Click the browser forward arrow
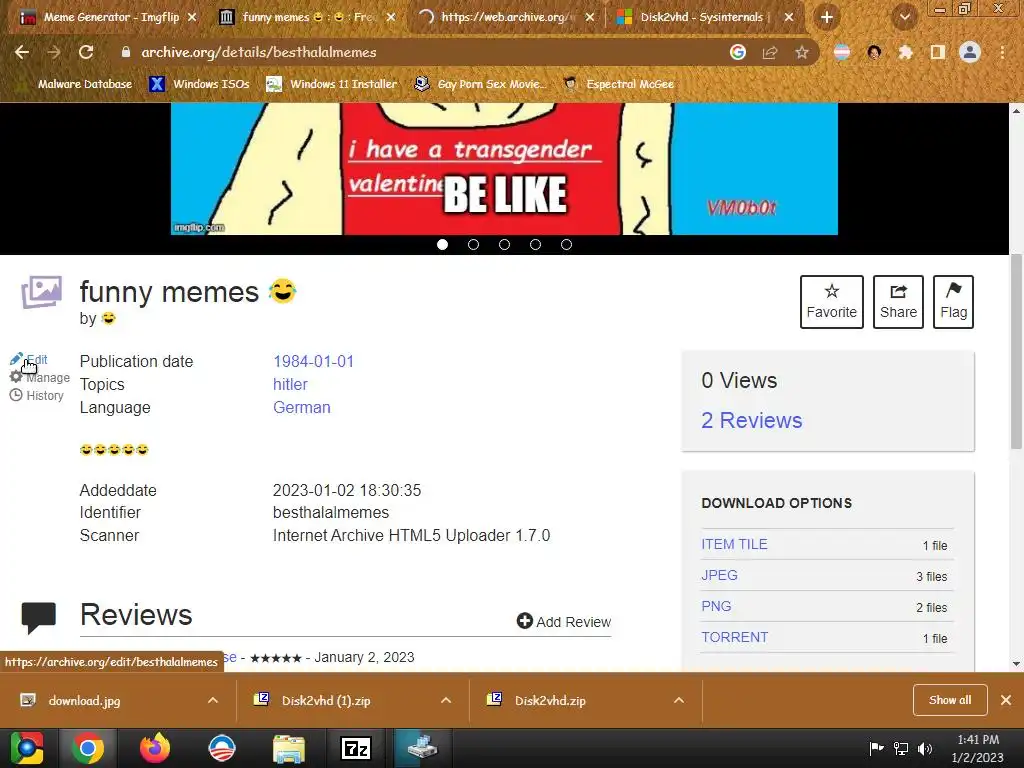1024x768 pixels. (x=54, y=52)
